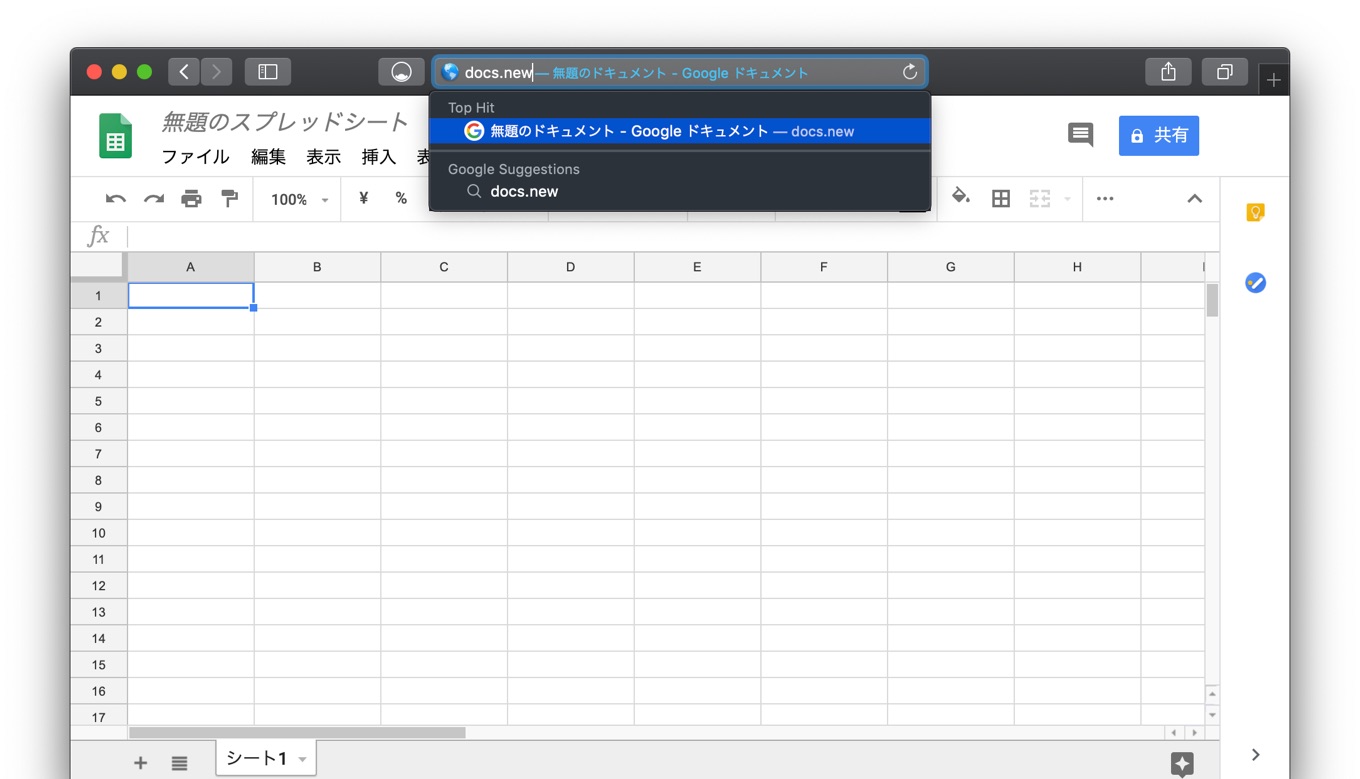This screenshot has width=1360, height=779.
Task: Format as percent
Action: (x=401, y=198)
